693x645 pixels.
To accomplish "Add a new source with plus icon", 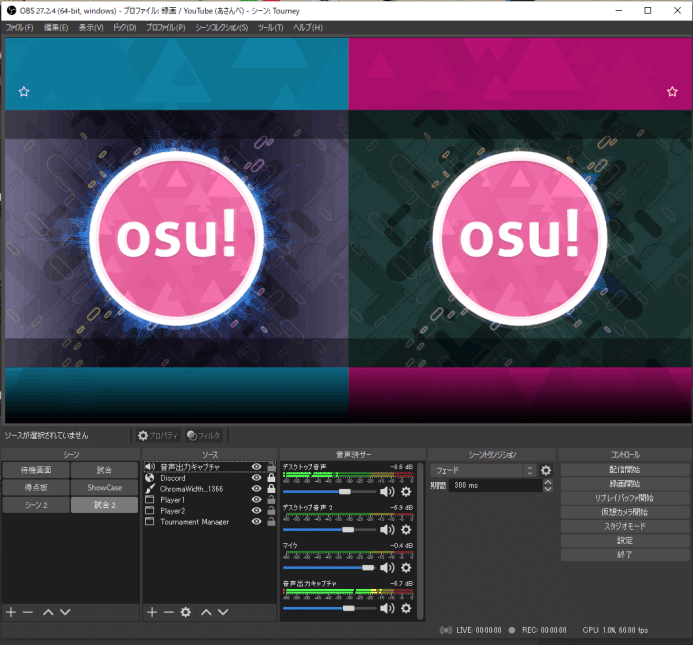I will [152, 612].
